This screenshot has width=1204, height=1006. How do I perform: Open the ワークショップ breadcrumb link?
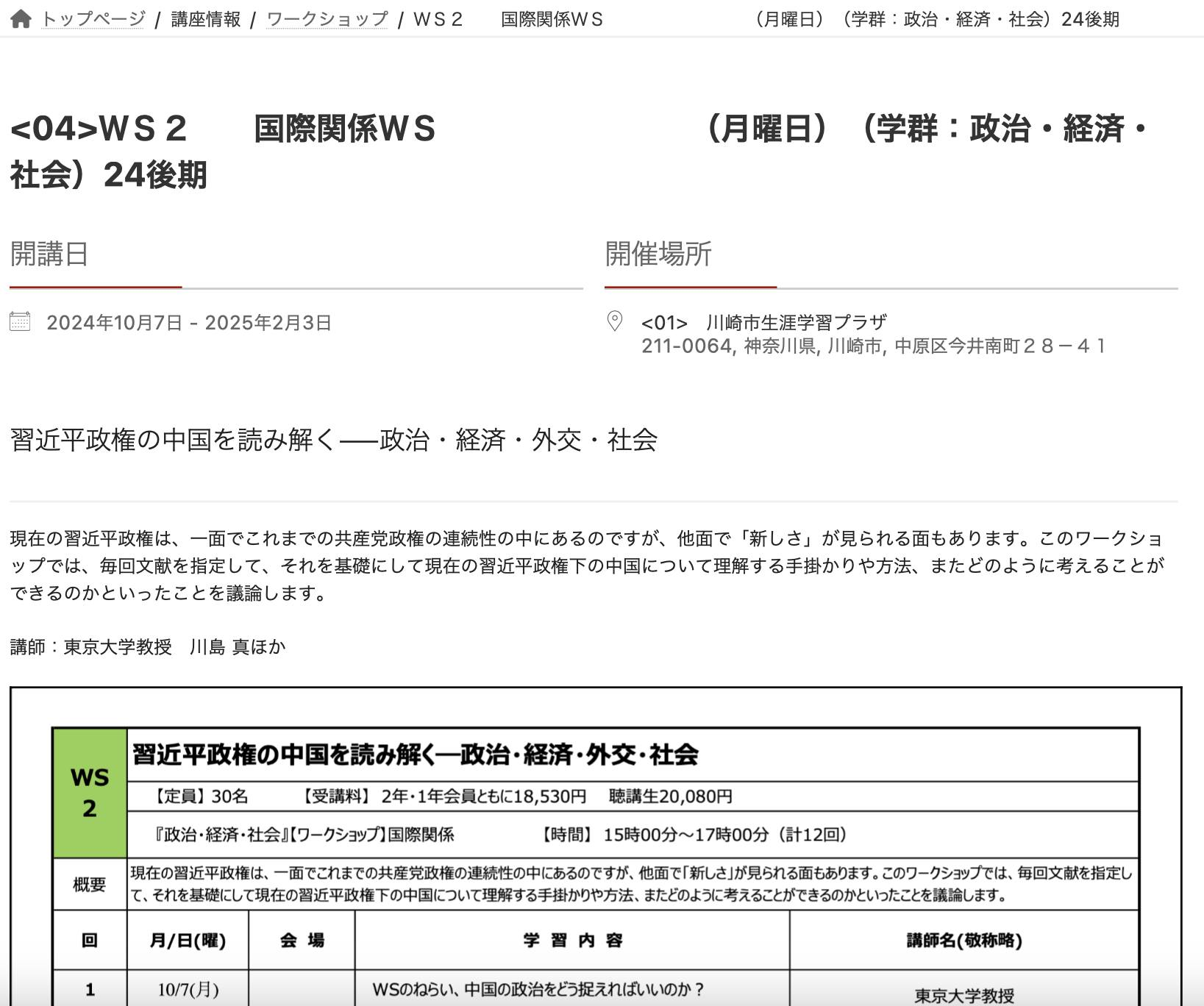327,19
